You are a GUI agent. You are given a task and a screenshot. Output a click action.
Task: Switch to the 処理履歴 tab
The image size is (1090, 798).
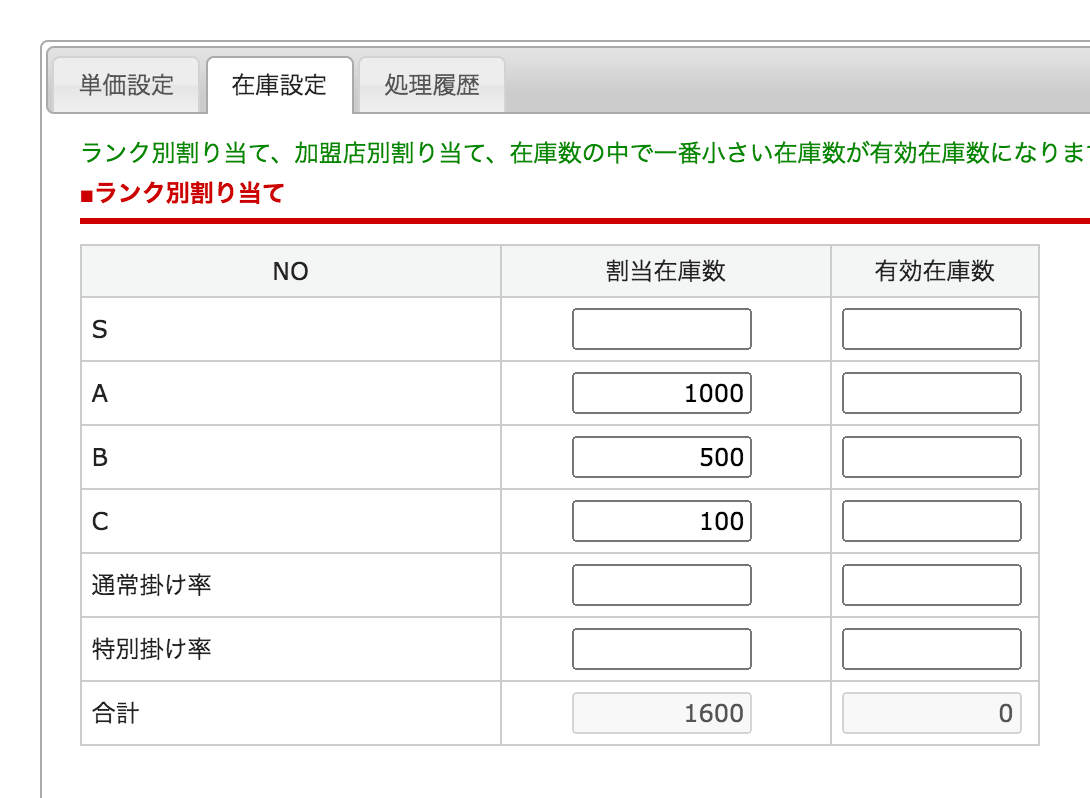432,85
